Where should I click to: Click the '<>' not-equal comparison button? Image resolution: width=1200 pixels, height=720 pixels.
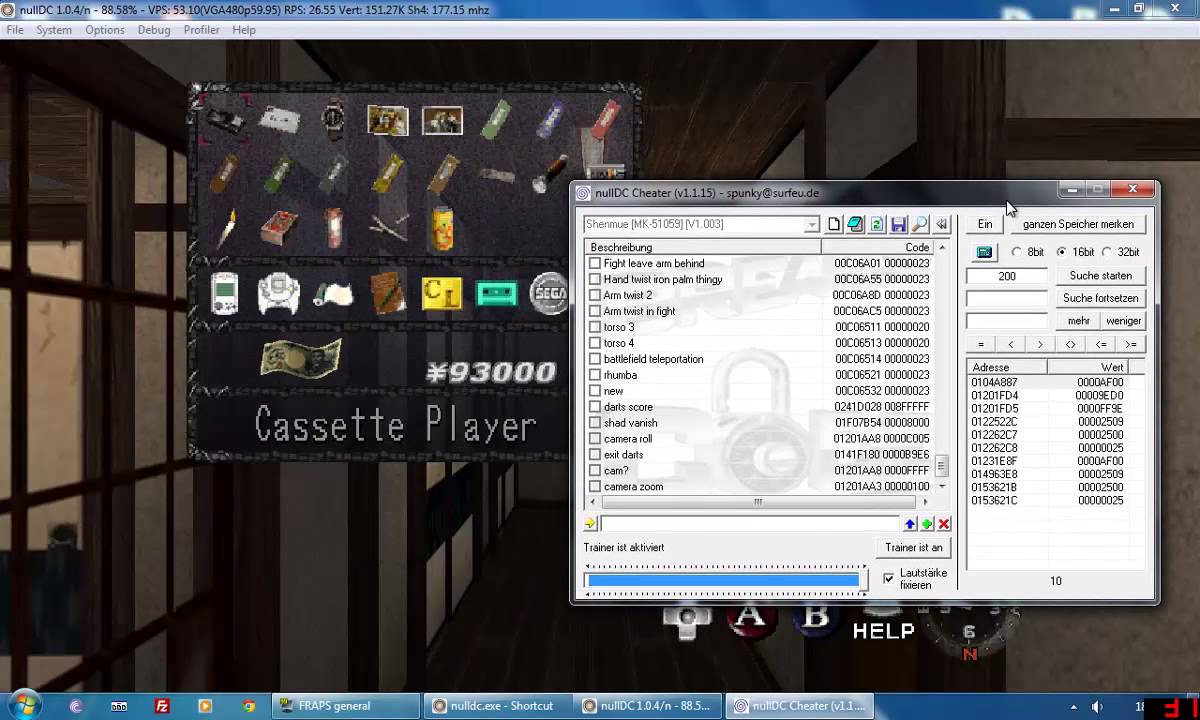pos(1071,344)
